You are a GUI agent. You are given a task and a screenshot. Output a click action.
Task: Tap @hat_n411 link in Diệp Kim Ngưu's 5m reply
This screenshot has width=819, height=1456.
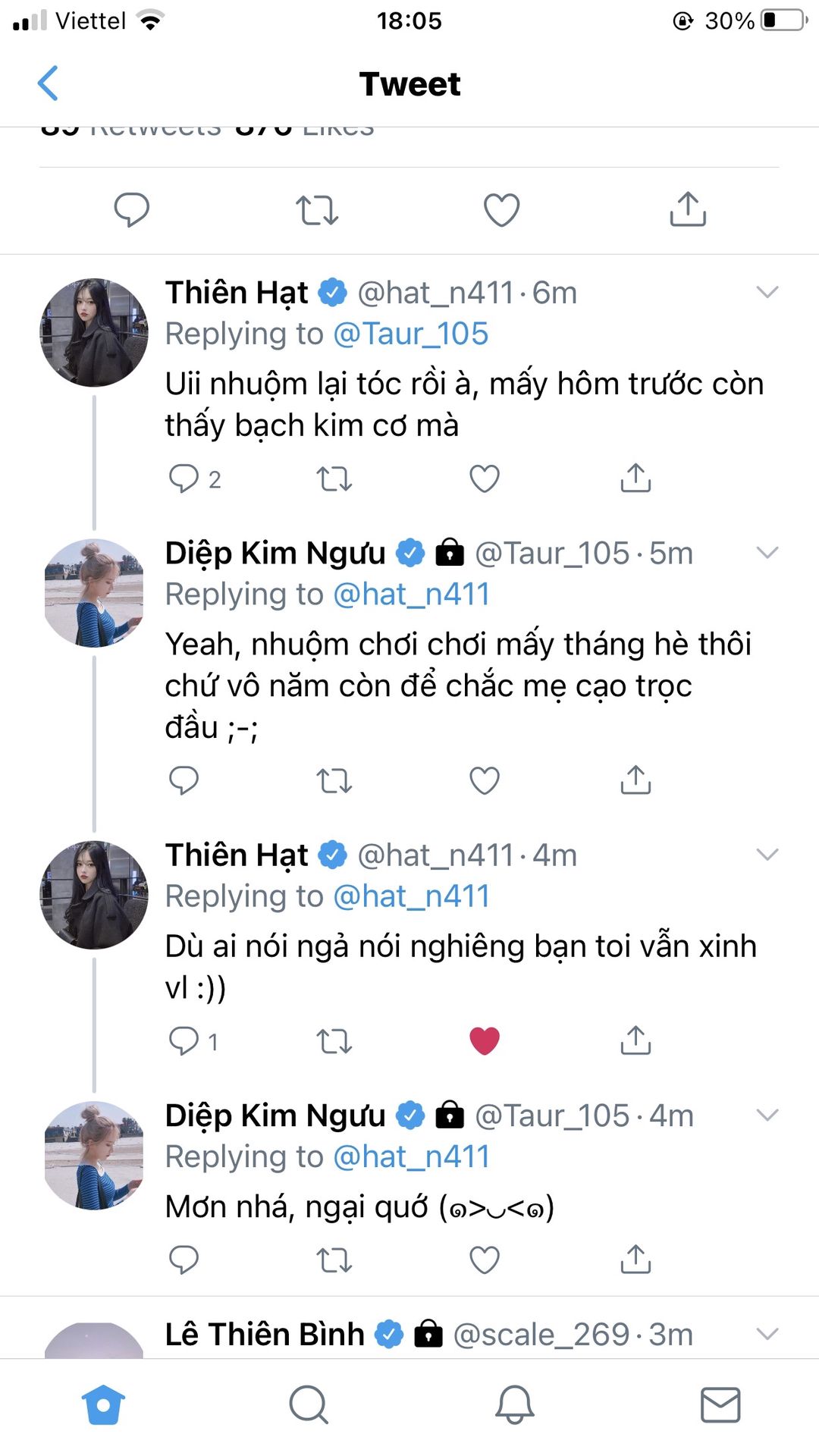pos(411,595)
